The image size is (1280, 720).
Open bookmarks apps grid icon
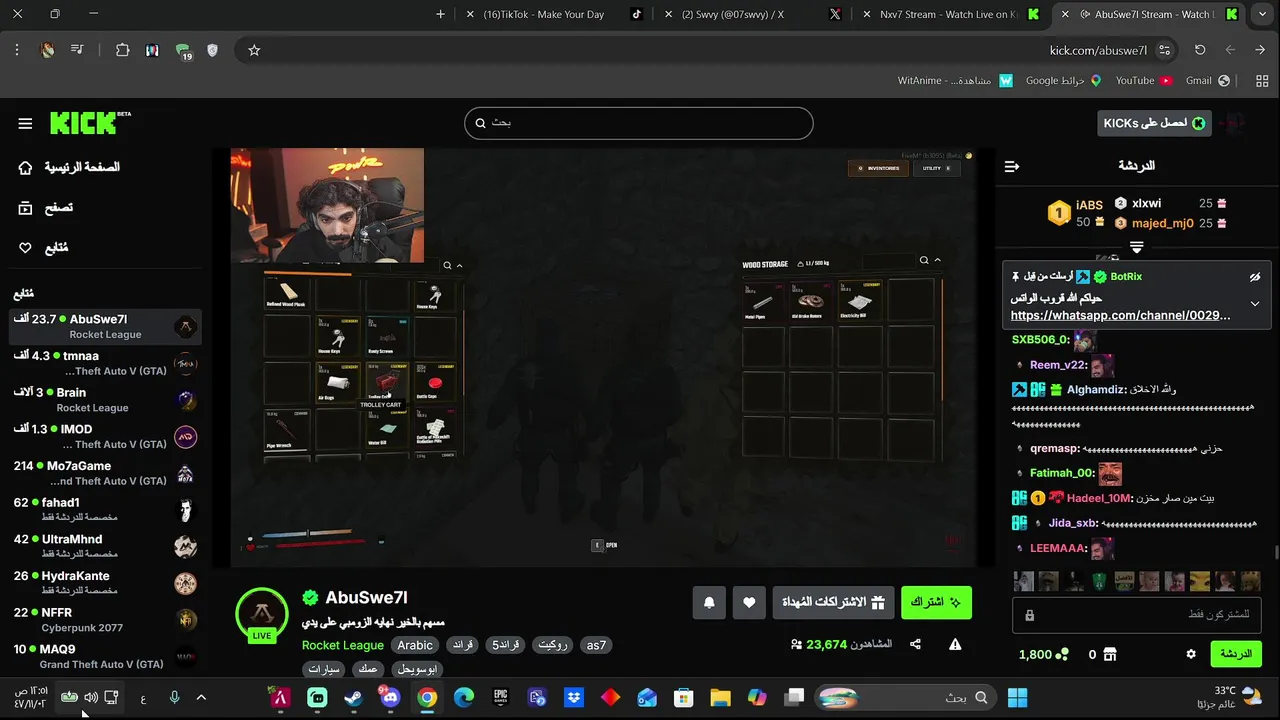point(1262,80)
